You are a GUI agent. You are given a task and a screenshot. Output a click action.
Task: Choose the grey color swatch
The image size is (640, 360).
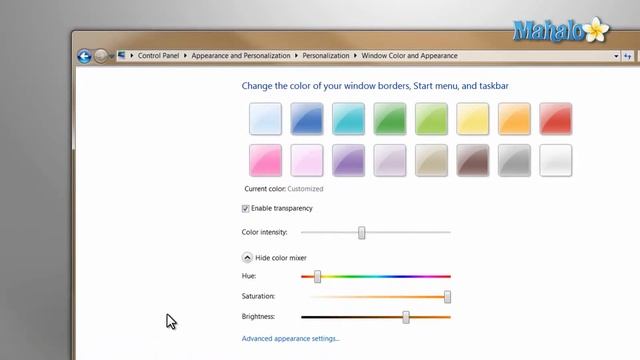(514, 160)
